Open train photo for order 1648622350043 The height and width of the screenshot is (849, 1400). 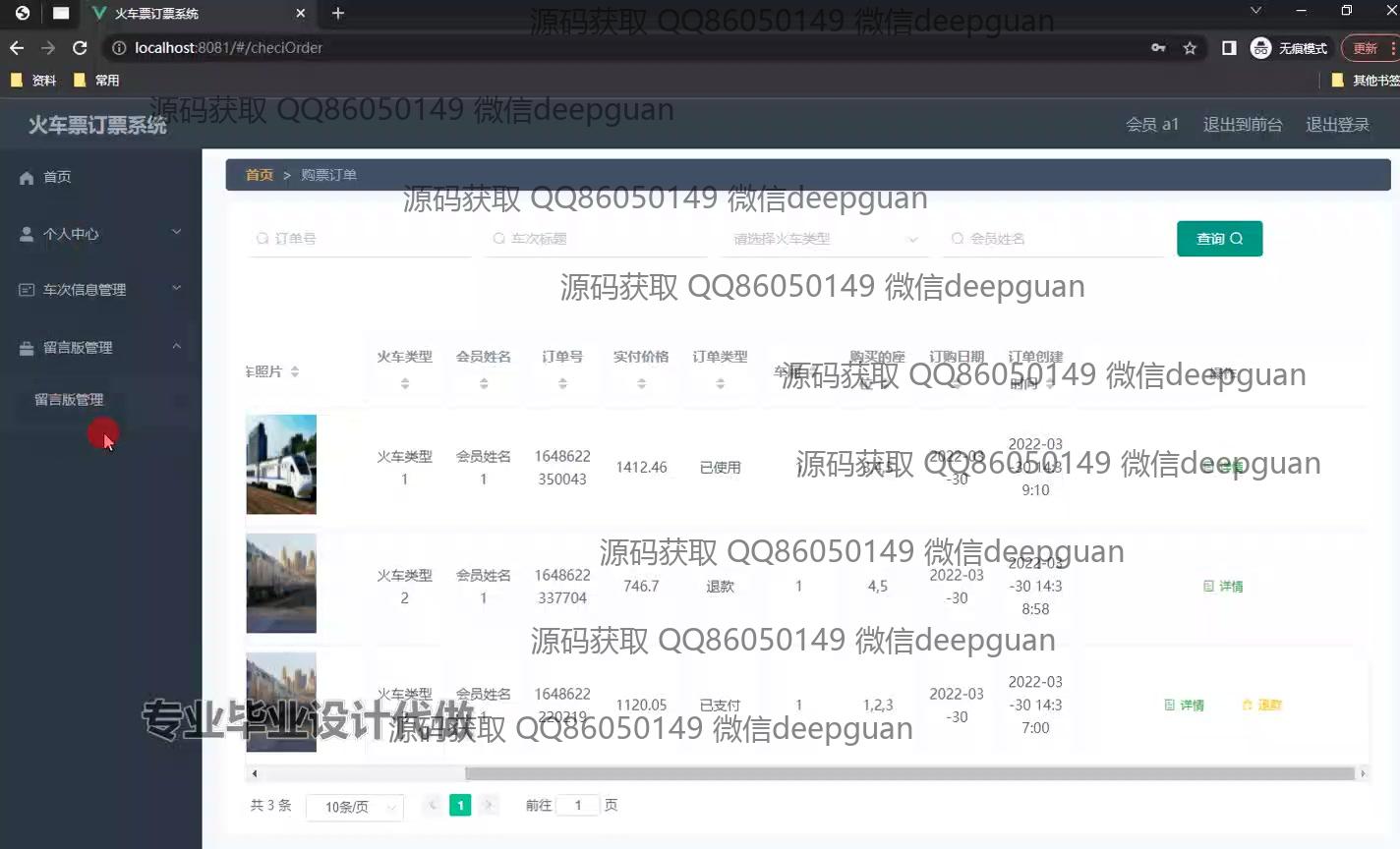[x=281, y=465]
